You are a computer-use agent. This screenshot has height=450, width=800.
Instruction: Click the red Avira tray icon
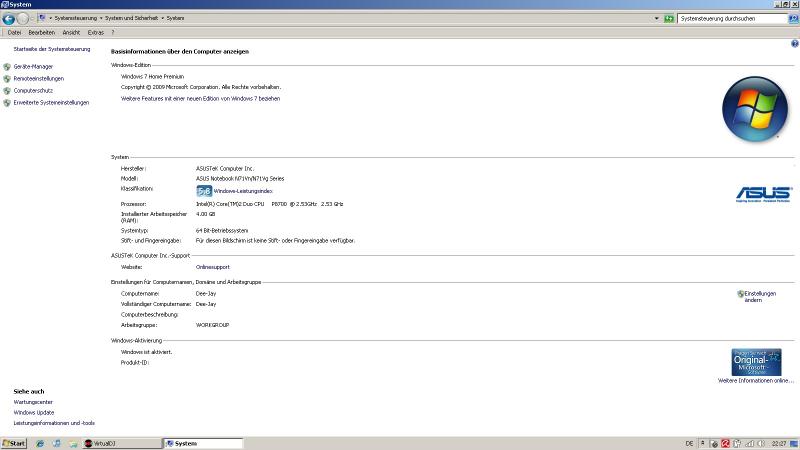pyautogui.click(x=725, y=443)
